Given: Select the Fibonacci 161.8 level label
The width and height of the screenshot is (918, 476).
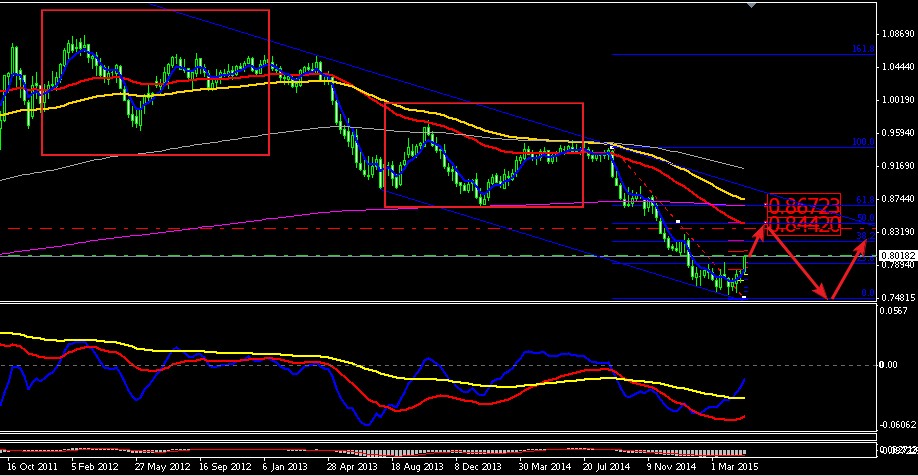Looking at the screenshot, I should 864,49.
